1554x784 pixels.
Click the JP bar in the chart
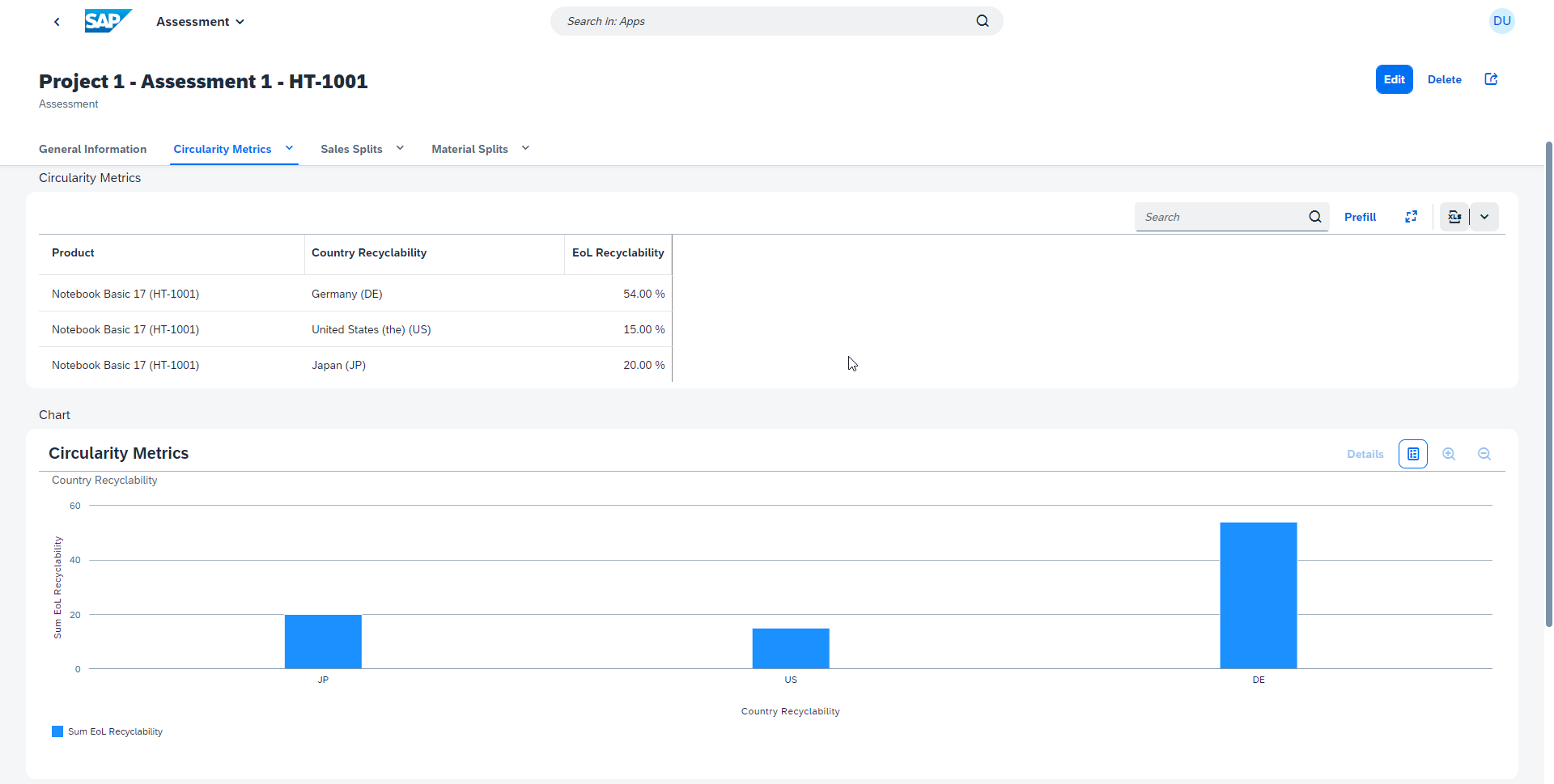pos(323,642)
